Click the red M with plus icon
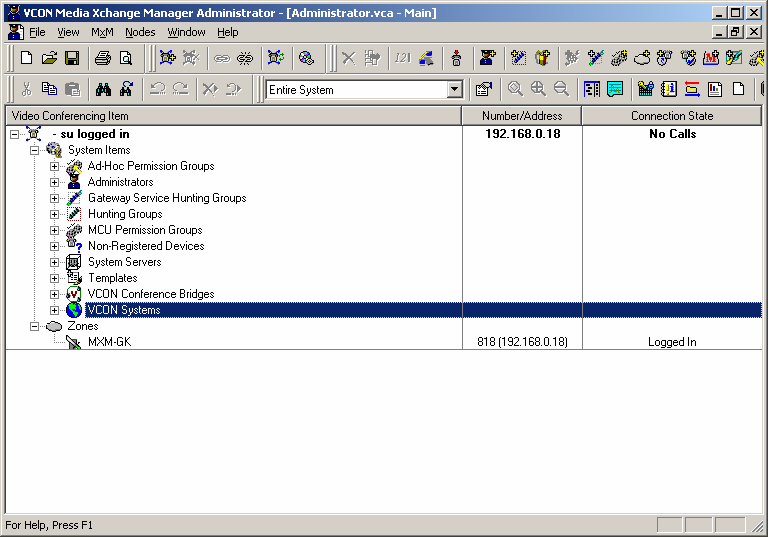 coord(711,58)
